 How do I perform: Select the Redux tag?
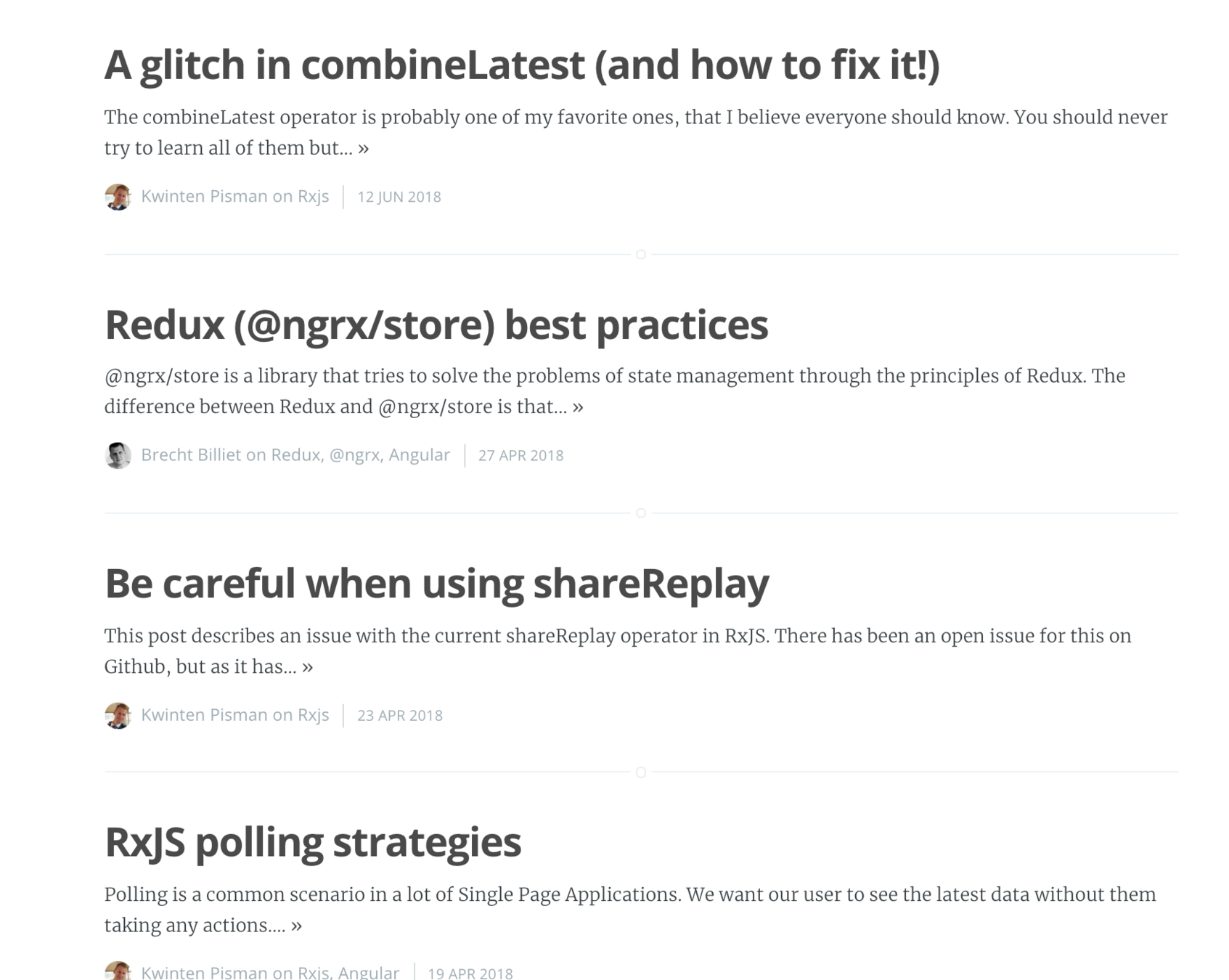(x=295, y=454)
